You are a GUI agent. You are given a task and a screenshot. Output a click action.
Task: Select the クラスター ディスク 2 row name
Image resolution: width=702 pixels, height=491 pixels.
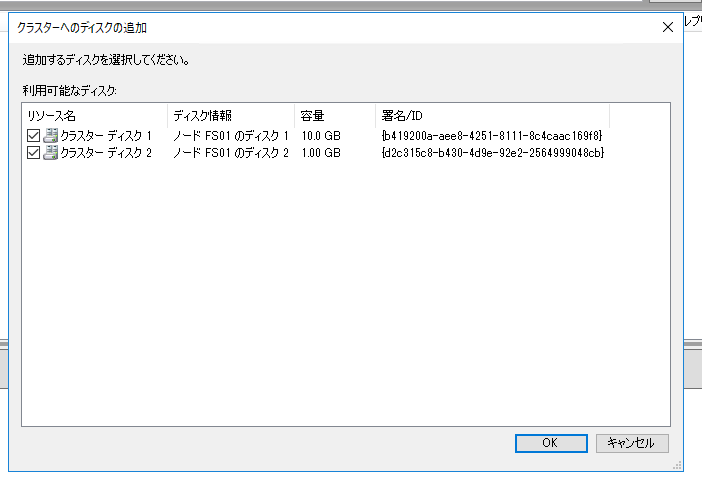(106, 153)
